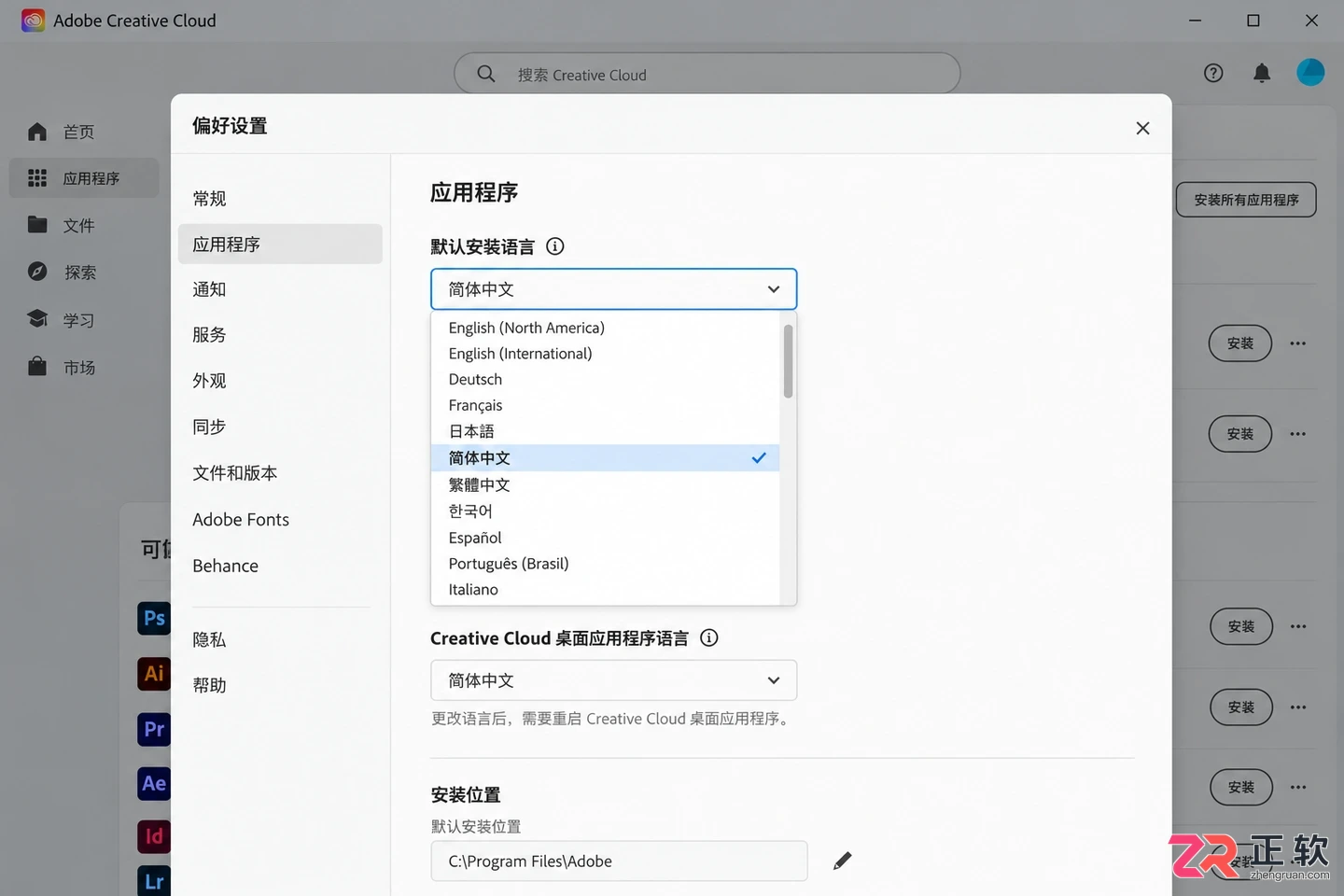Choose English (North America) from the list
This screenshot has width=1344, height=896.
click(605, 328)
